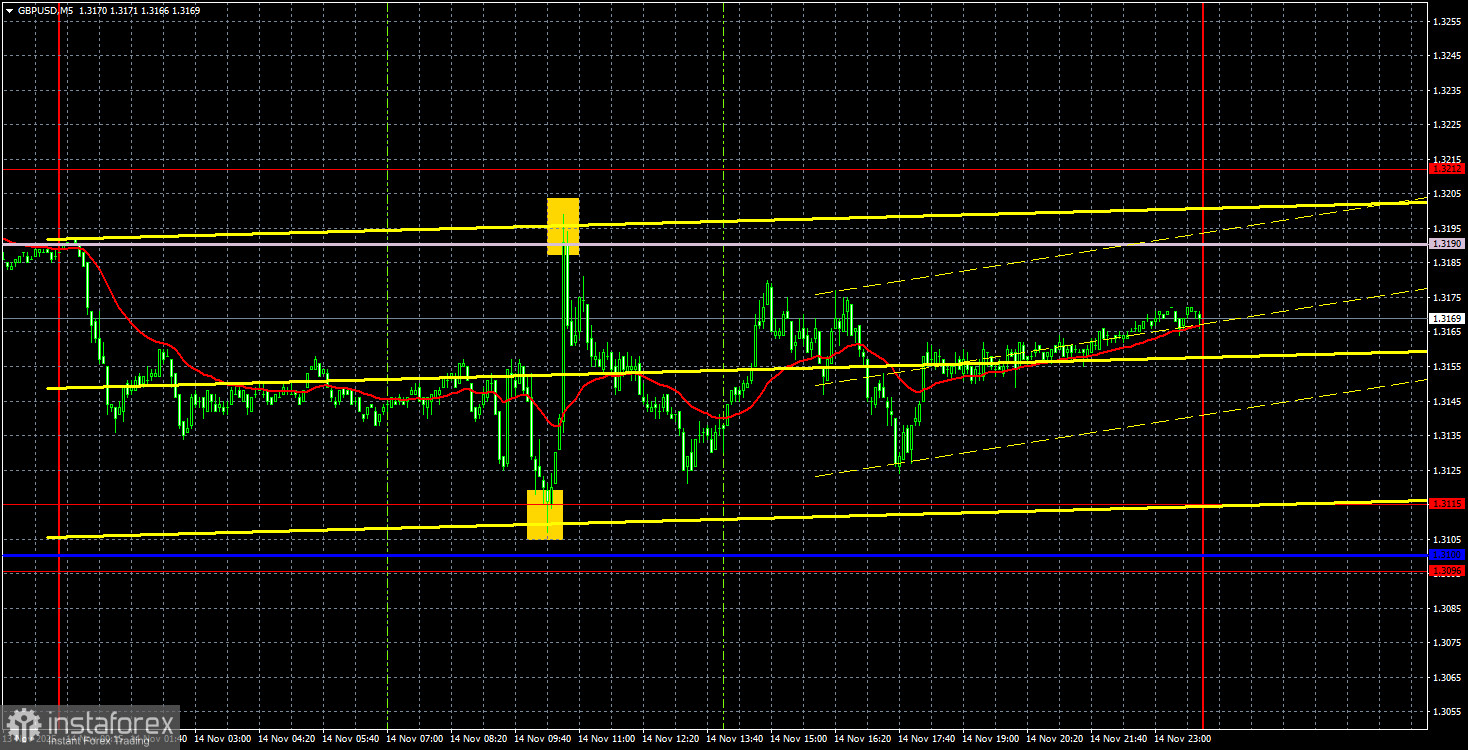Image resolution: width=1468 pixels, height=750 pixels.
Task: Open the GBPUSD chart symbol dropdown arrow
Action: click(9, 11)
